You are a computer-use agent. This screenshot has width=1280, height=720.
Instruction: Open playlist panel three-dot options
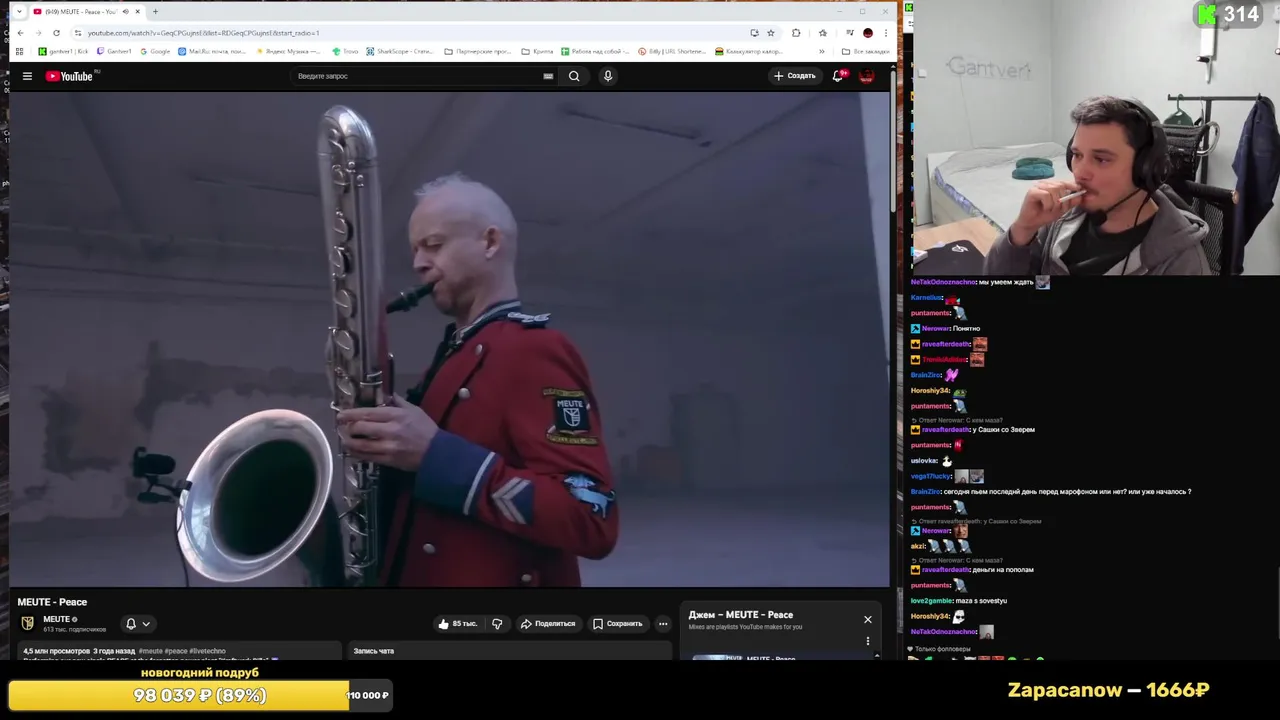coord(868,641)
